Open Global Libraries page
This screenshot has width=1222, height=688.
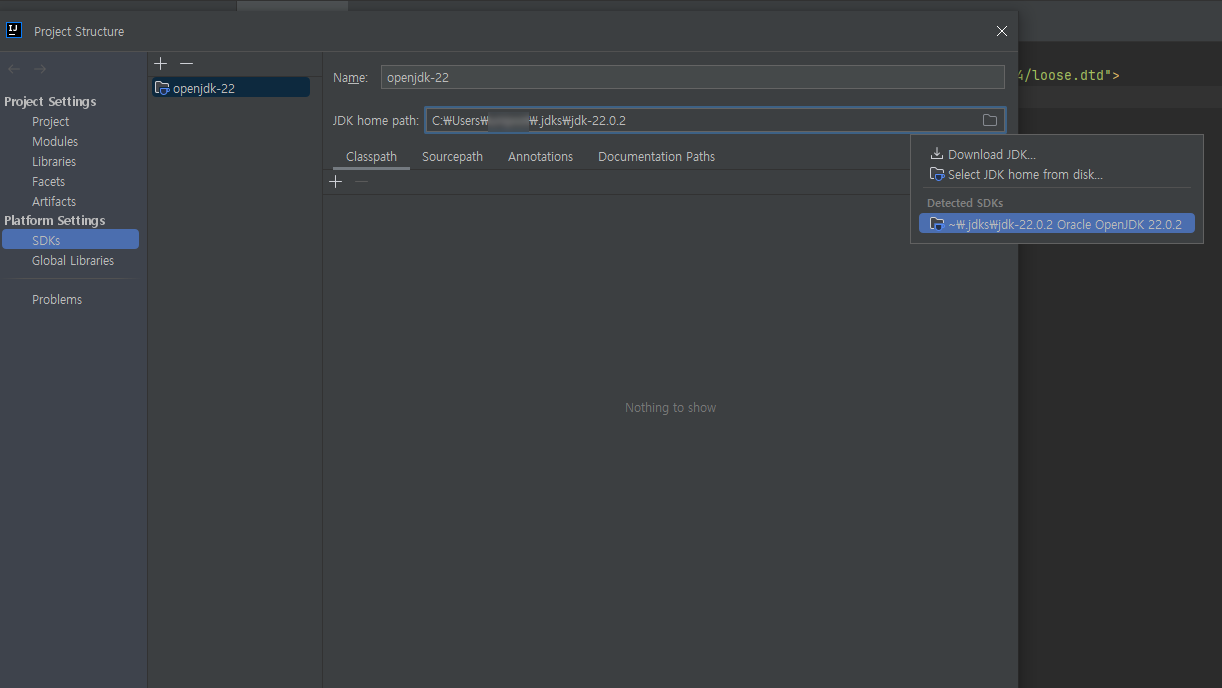73,260
